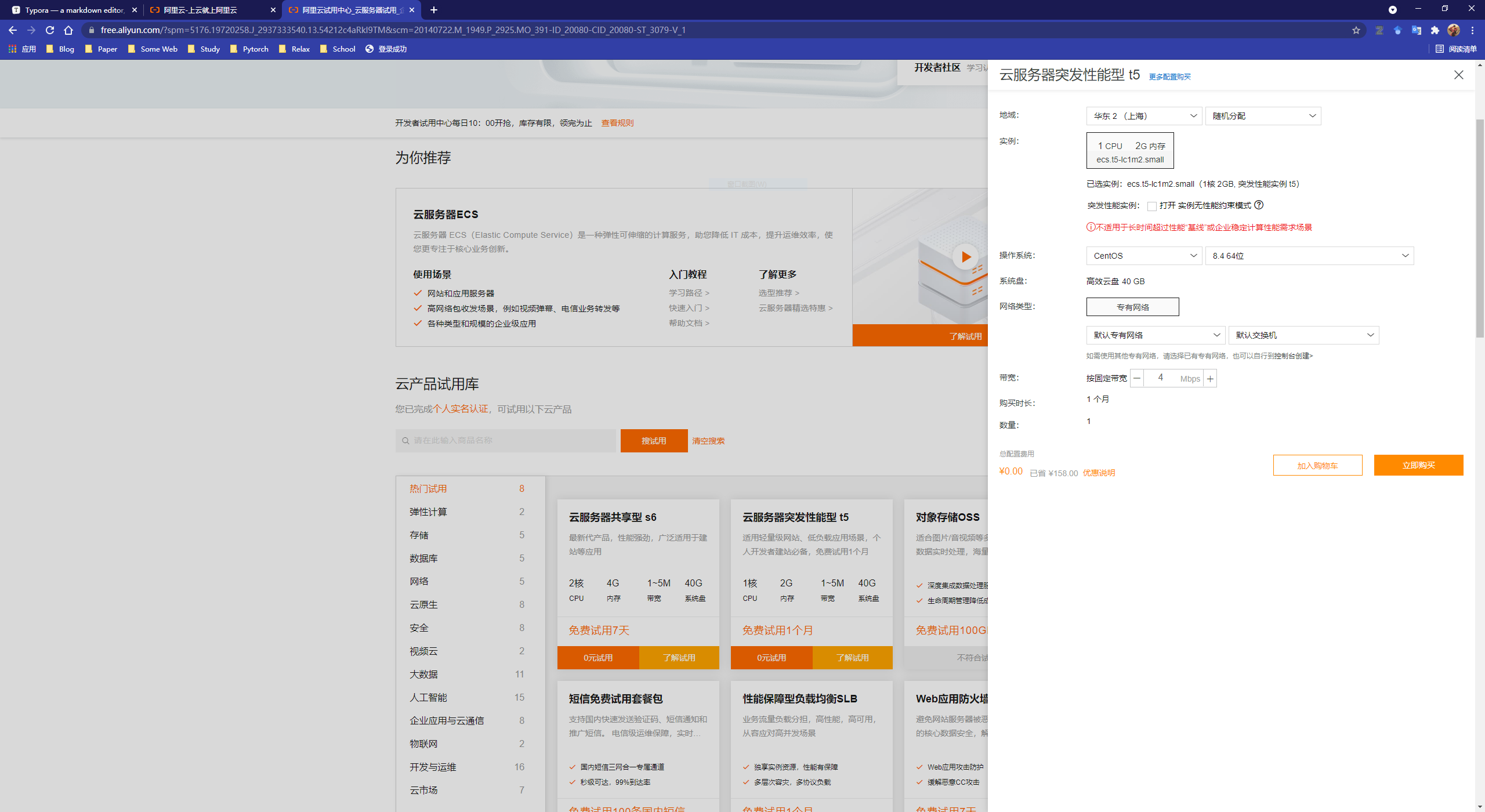
Task: Open the CentOS operating system dropdown
Action: click(x=1143, y=255)
